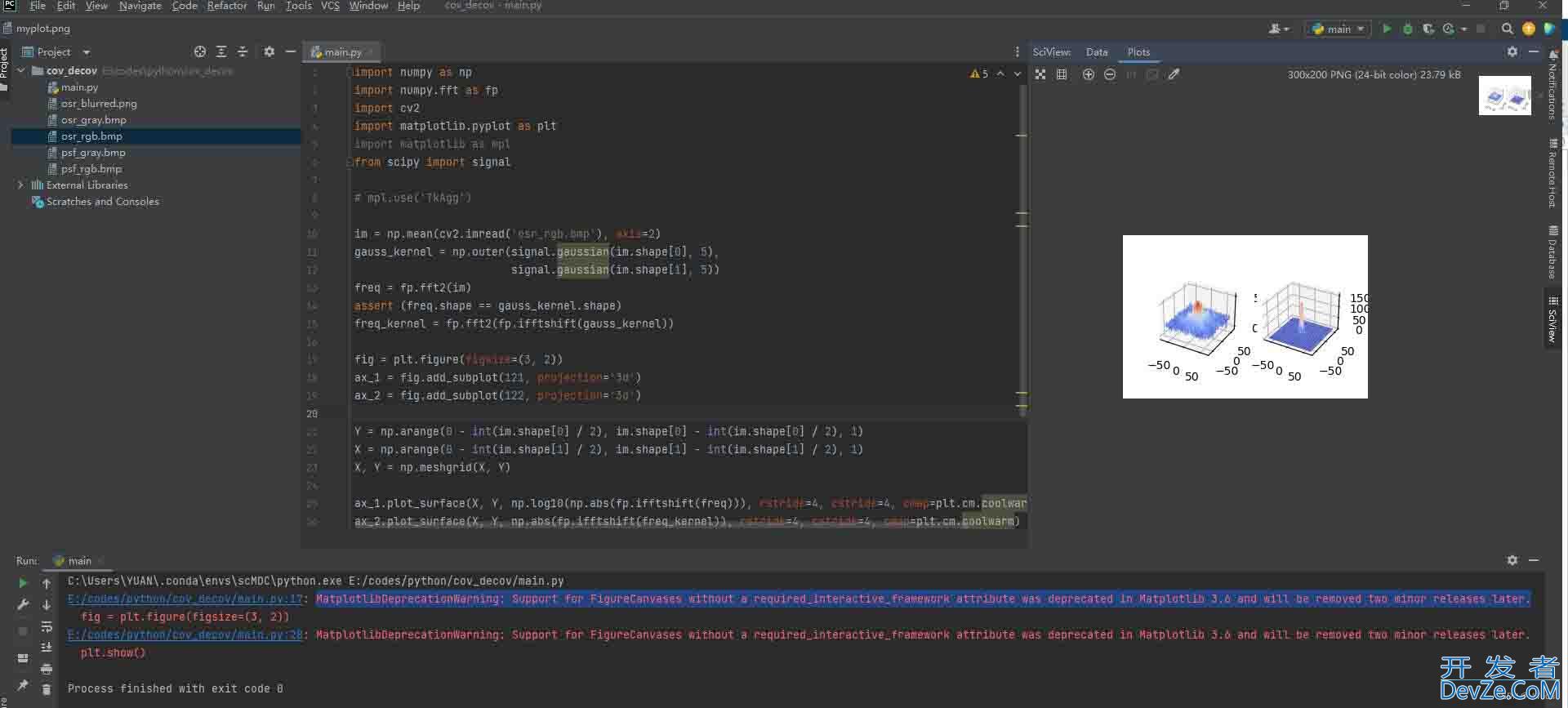The width and height of the screenshot is (1568, 708).
Task: Click the Profile run icon
Action: click(x=1448, y=29)
